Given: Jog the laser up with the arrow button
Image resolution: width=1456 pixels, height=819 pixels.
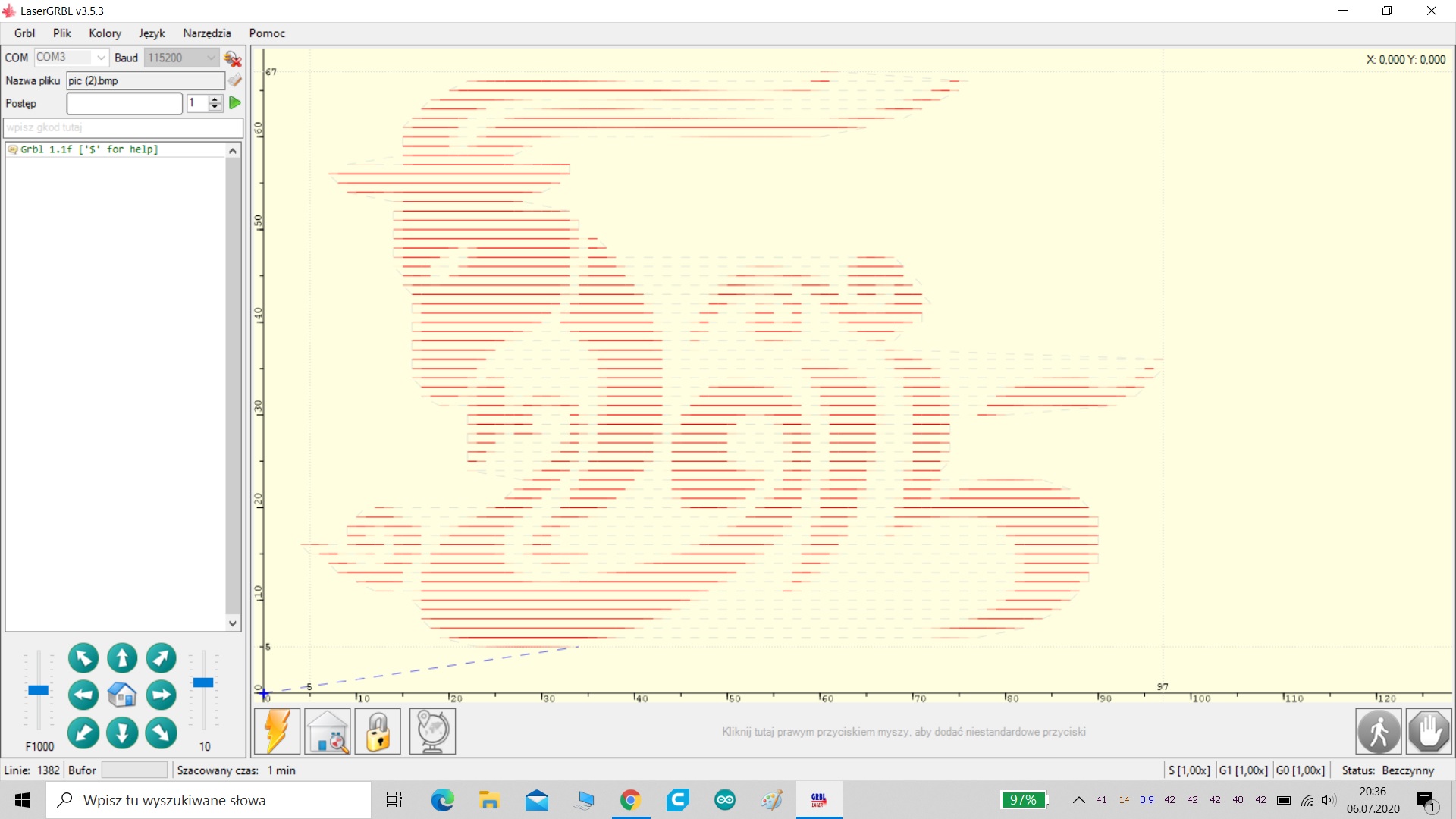Looking at the screenshot, I should tap(122, 658).
